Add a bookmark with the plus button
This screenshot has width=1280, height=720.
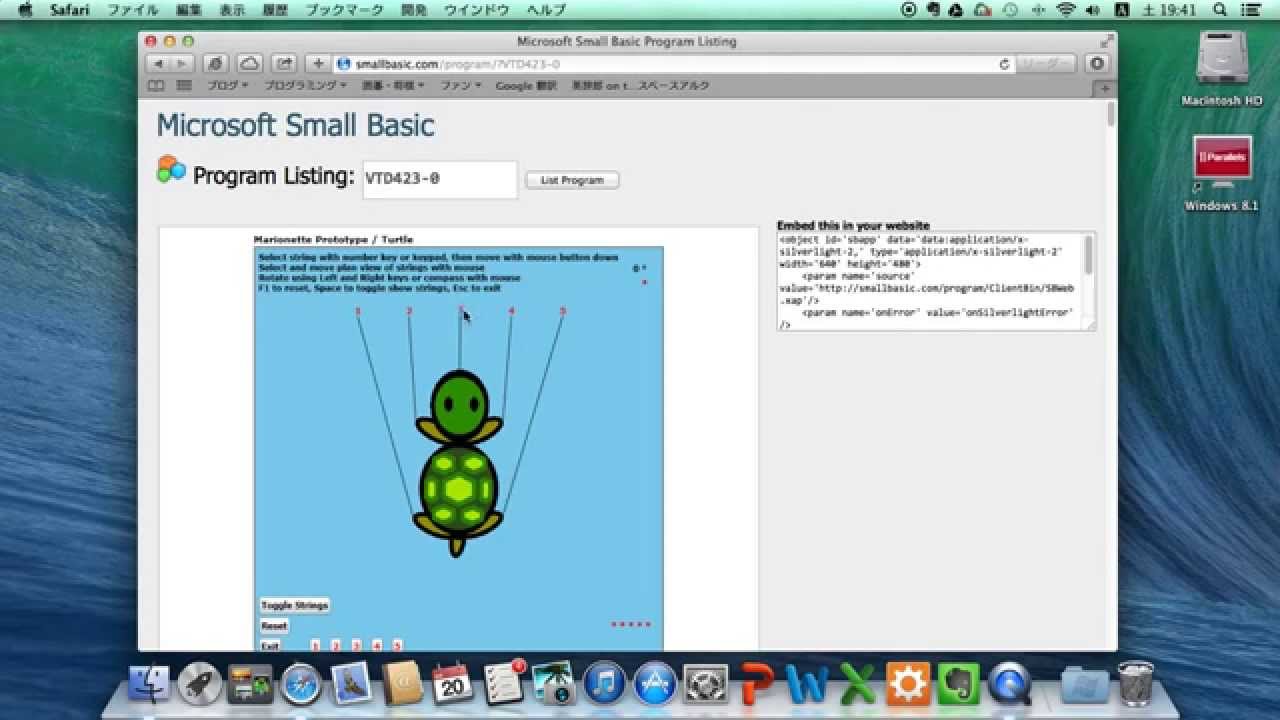[x=318, y=63]
